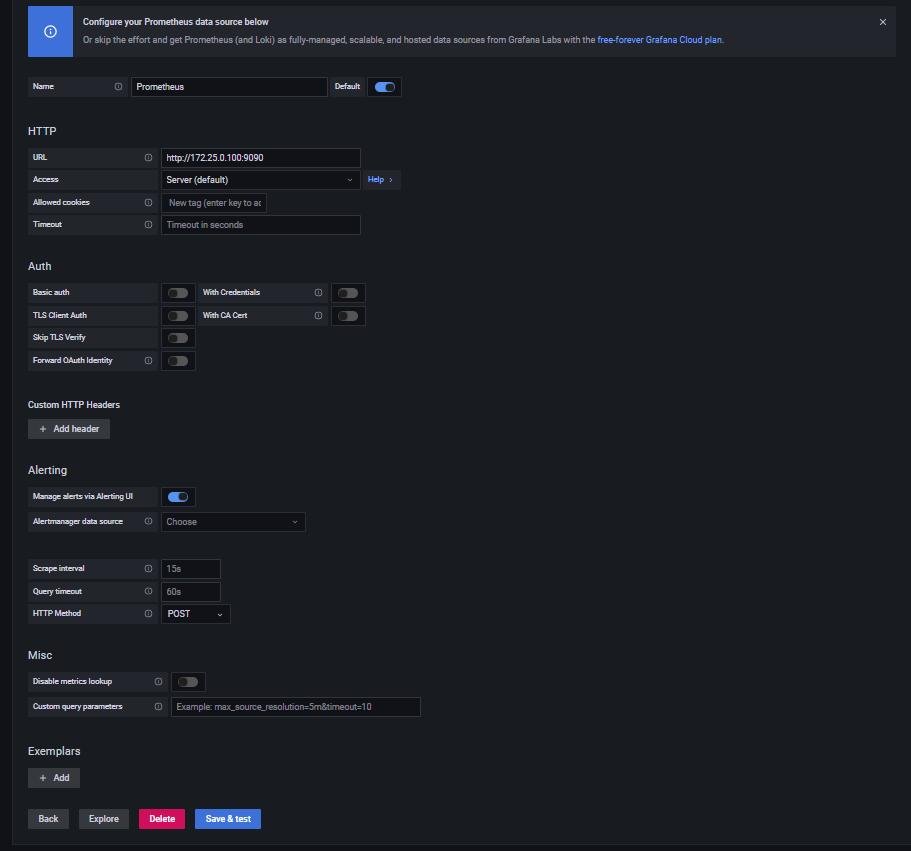Click the Explore button
The width and height of the screenshot is (911, 851).
tap(103, 818)
